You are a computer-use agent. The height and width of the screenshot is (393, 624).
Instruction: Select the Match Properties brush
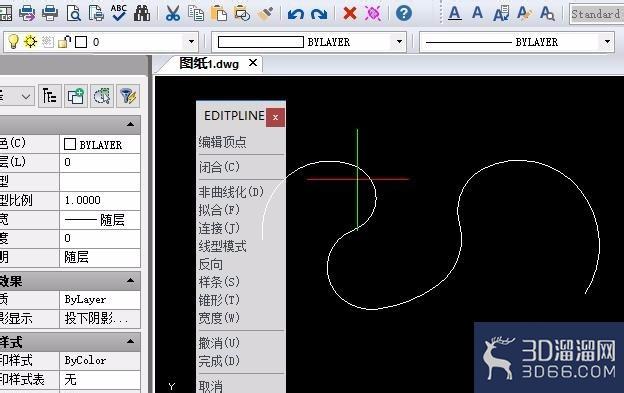265,13
